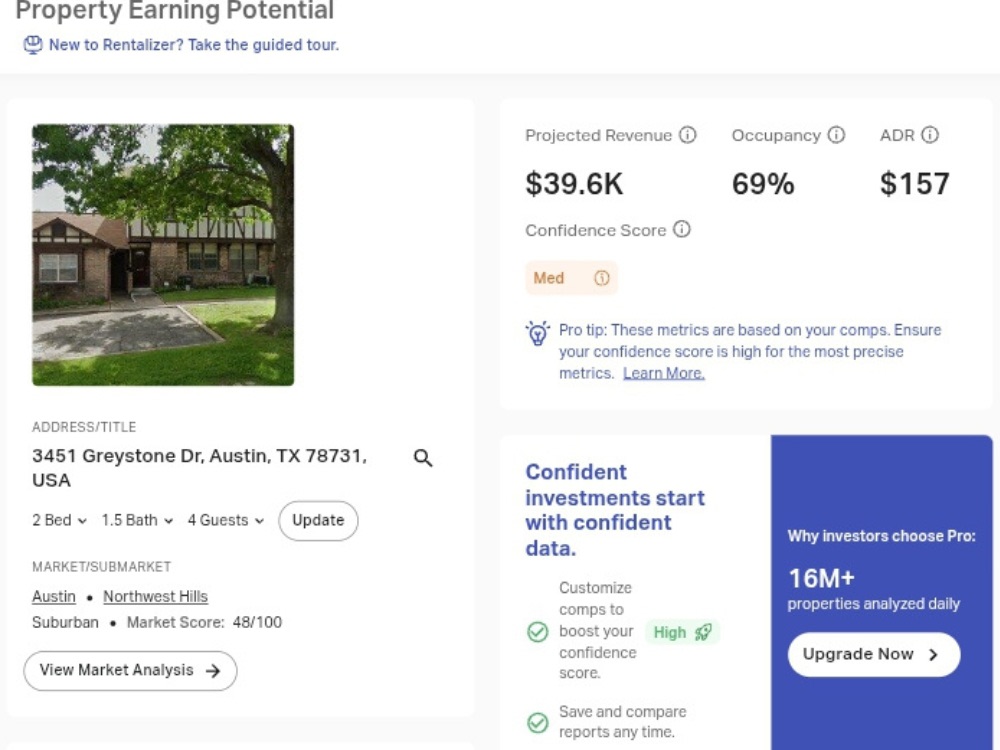Click the Update button
Viewport: 1000px width, 750px height.
(x=318, y=520)
